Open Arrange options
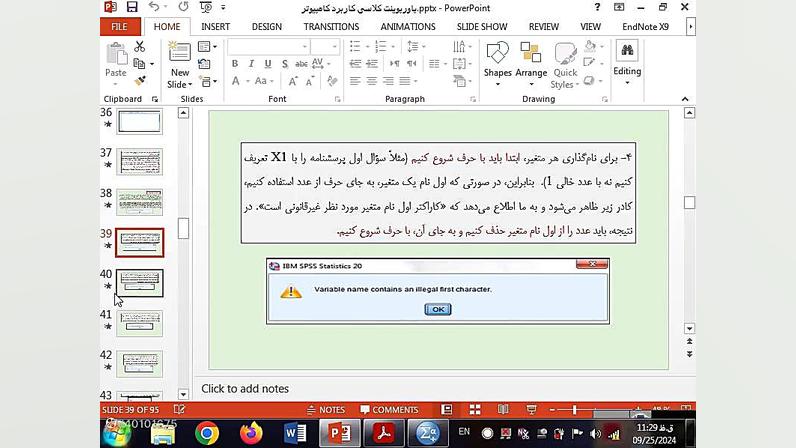This screenshot has height=448, width=796. pos(531,65)
